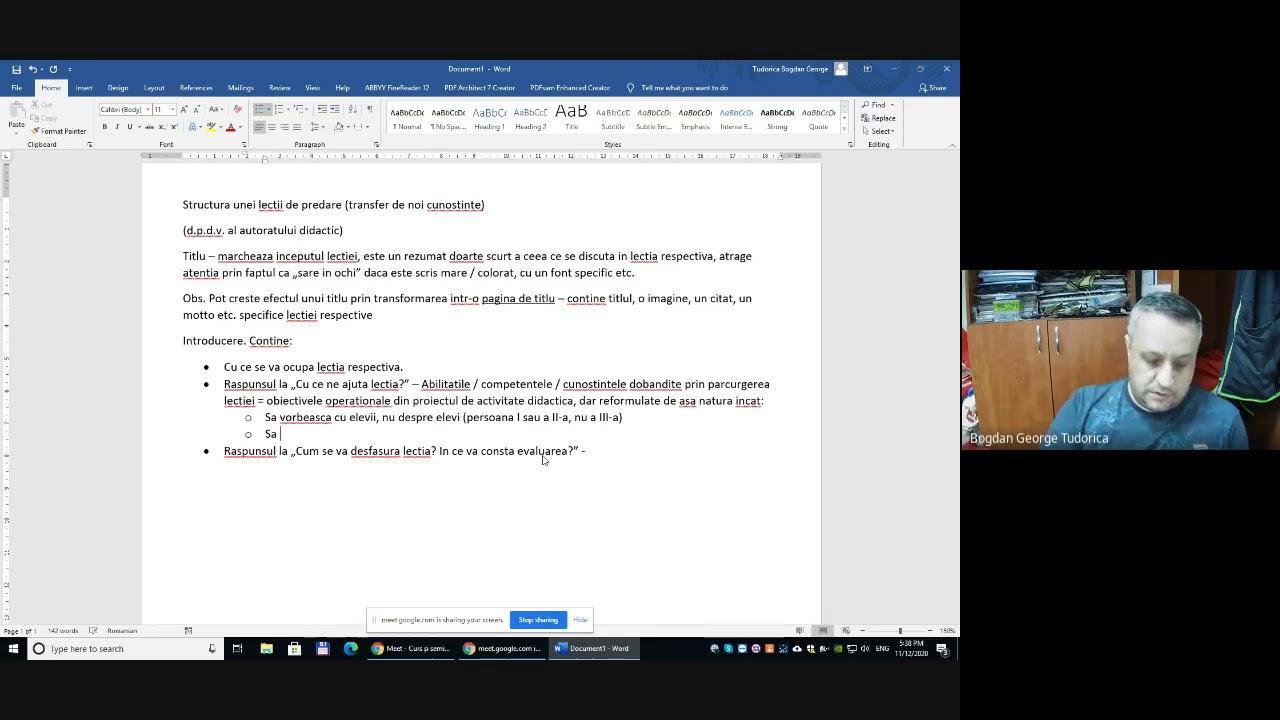
Task: Toggle bullet list formatting
Action: coord(259,109)
